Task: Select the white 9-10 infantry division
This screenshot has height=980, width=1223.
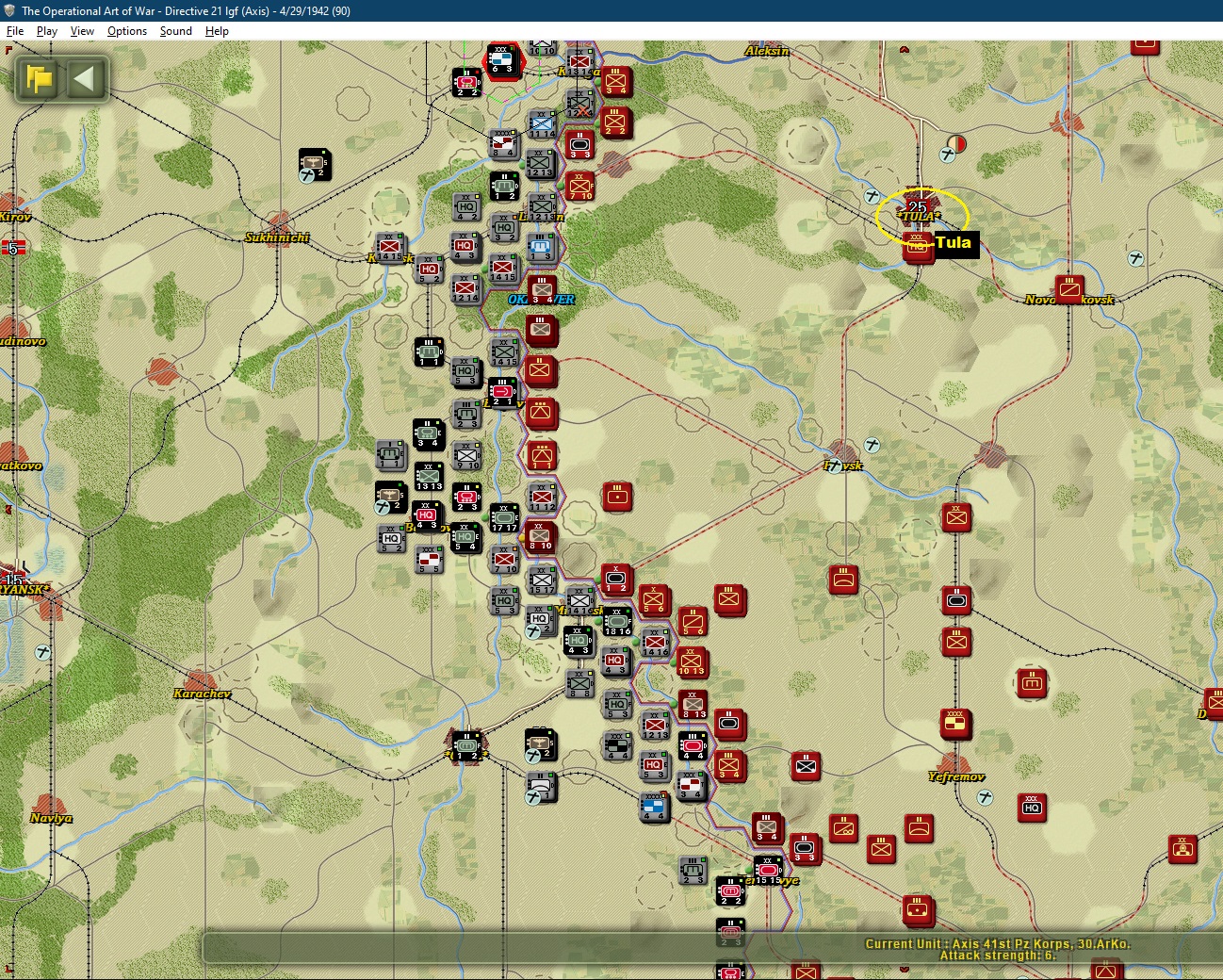Action: tap(466, 455)
